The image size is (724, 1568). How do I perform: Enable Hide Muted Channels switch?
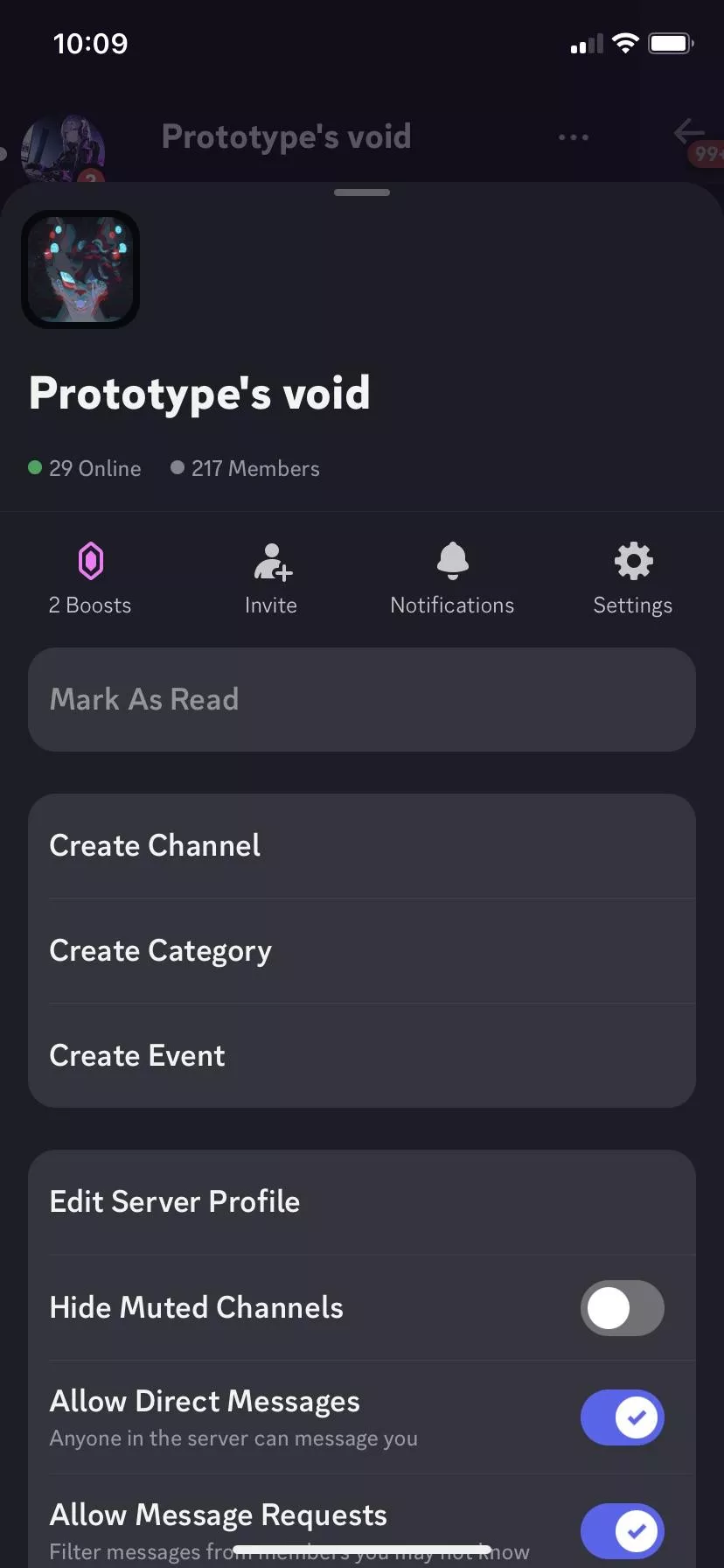point(622,1308)
